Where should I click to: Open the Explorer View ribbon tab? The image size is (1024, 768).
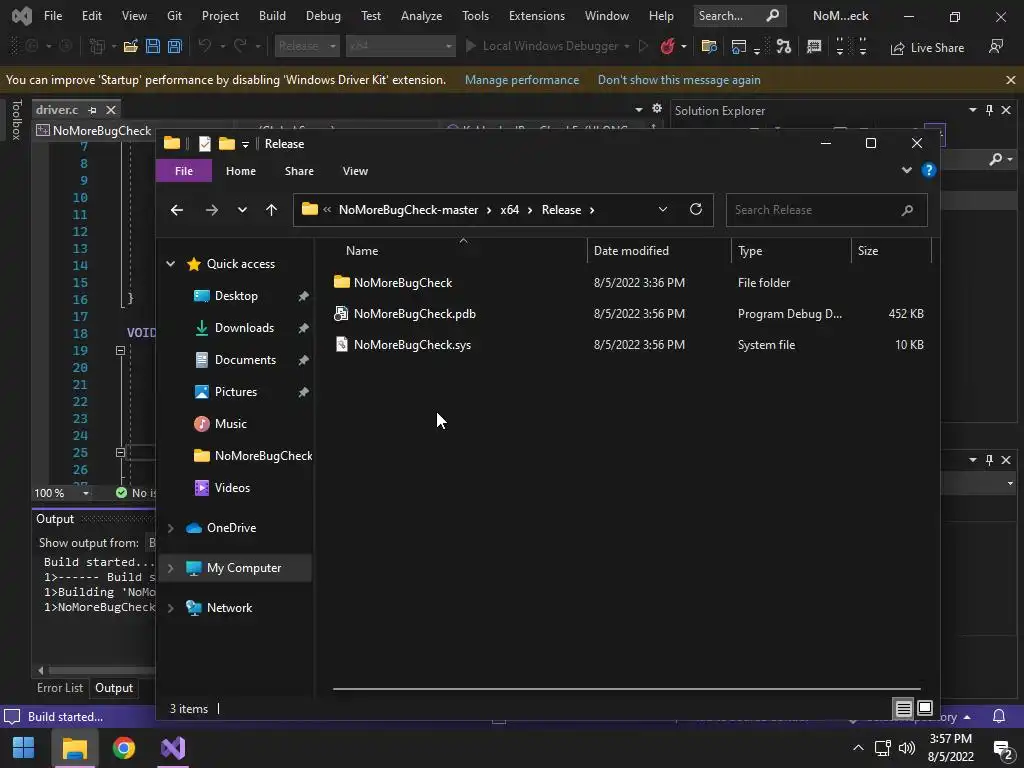pos(355,171)
